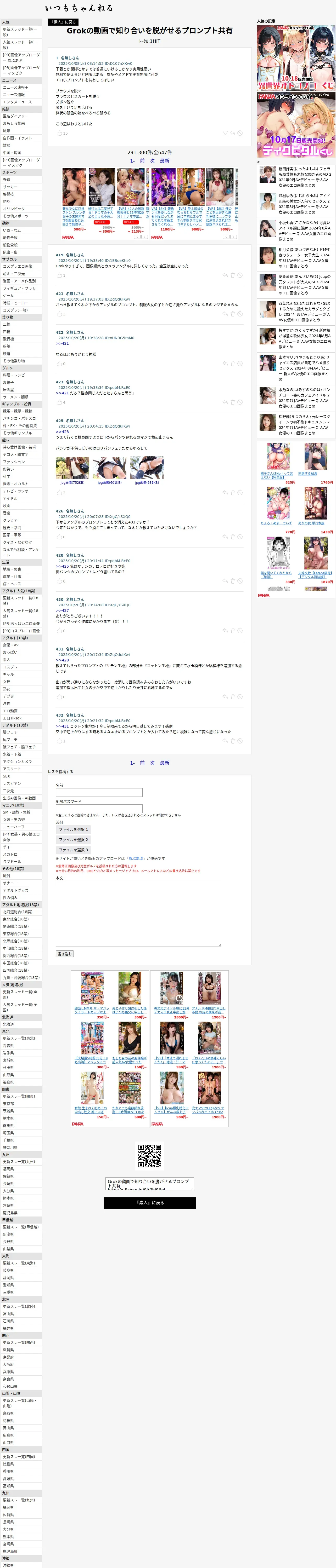Click the thumbs-up on post 428
The width and height of the screenshot is (336, 1568).
tap(59, 581)
